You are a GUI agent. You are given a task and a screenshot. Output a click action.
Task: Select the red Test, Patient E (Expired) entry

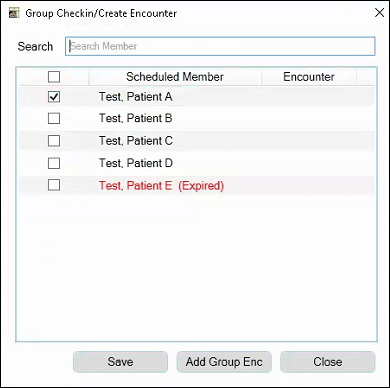point(162,185)
